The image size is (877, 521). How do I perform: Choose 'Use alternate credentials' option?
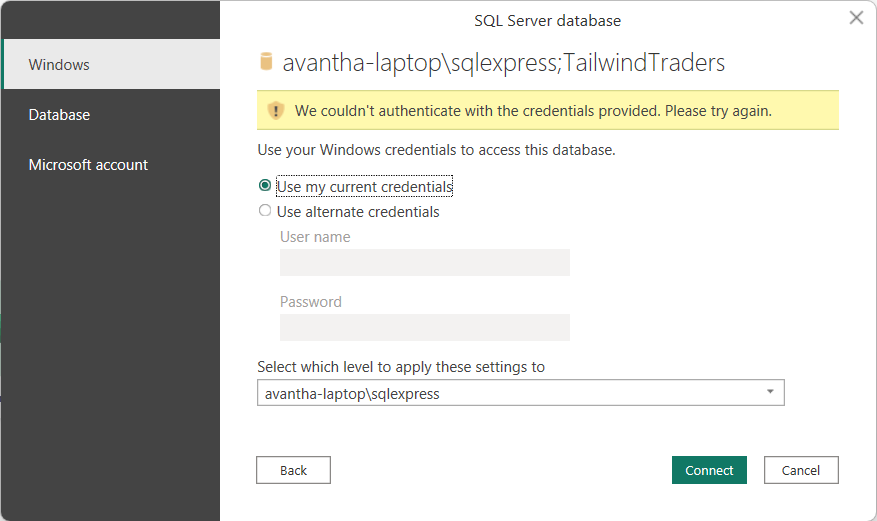pyautogui.click(x=265, y=211)
